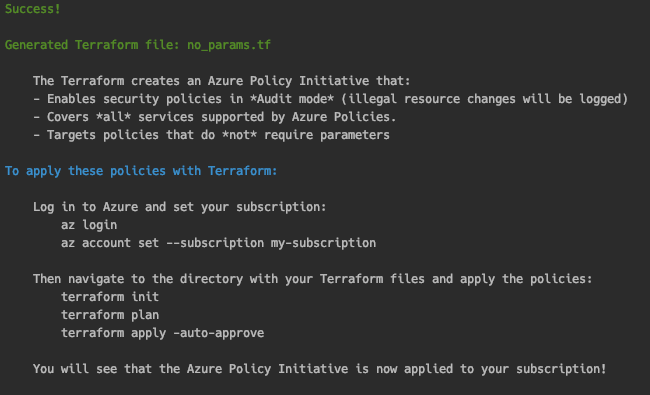Click 'Then navigate to the directory' instruction line

tap(313, 279)
